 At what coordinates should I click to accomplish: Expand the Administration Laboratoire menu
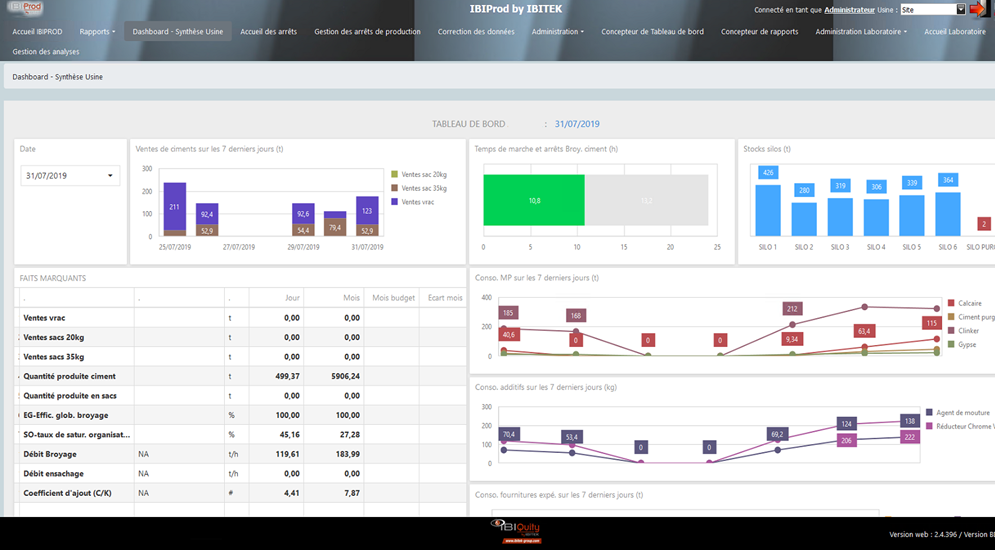(x=861, y=32)
